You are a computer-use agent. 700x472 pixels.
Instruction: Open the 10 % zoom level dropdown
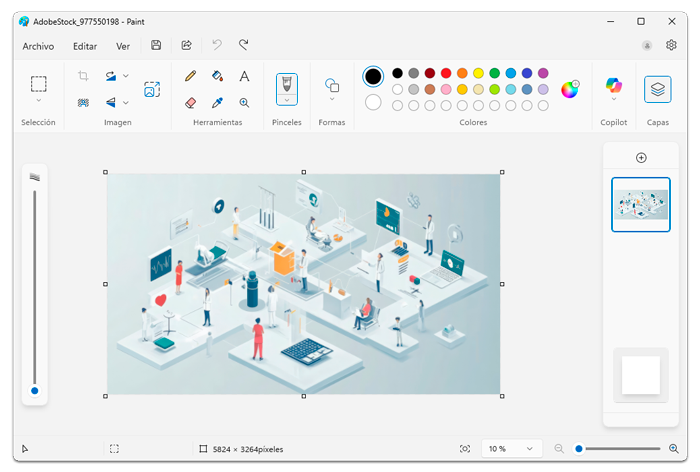pos(512,449)
